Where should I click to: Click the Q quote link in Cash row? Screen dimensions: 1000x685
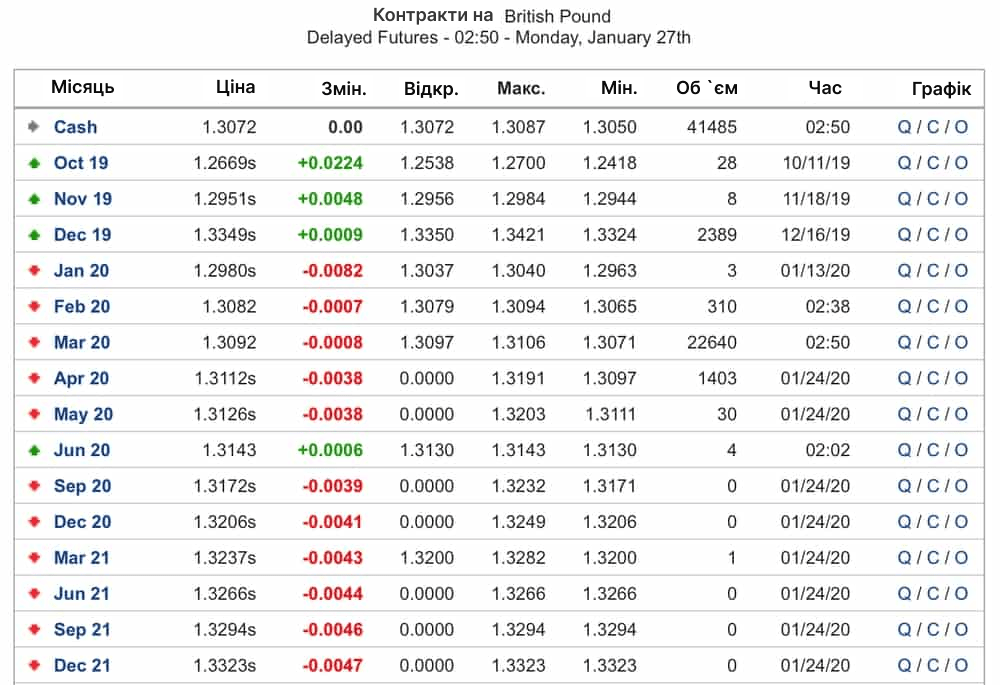pos(904,127)
